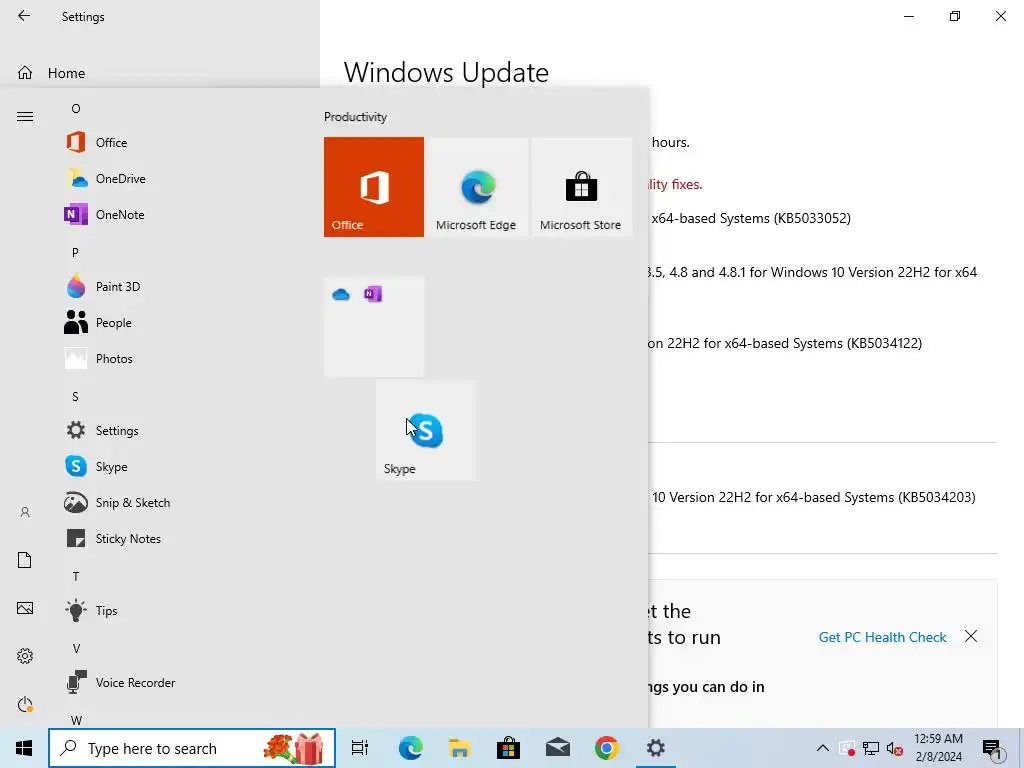This screenshot has height=768, width=1024.
Task: Click the taskbar search box
Action: pyautogui.click(x=192, y=748)
